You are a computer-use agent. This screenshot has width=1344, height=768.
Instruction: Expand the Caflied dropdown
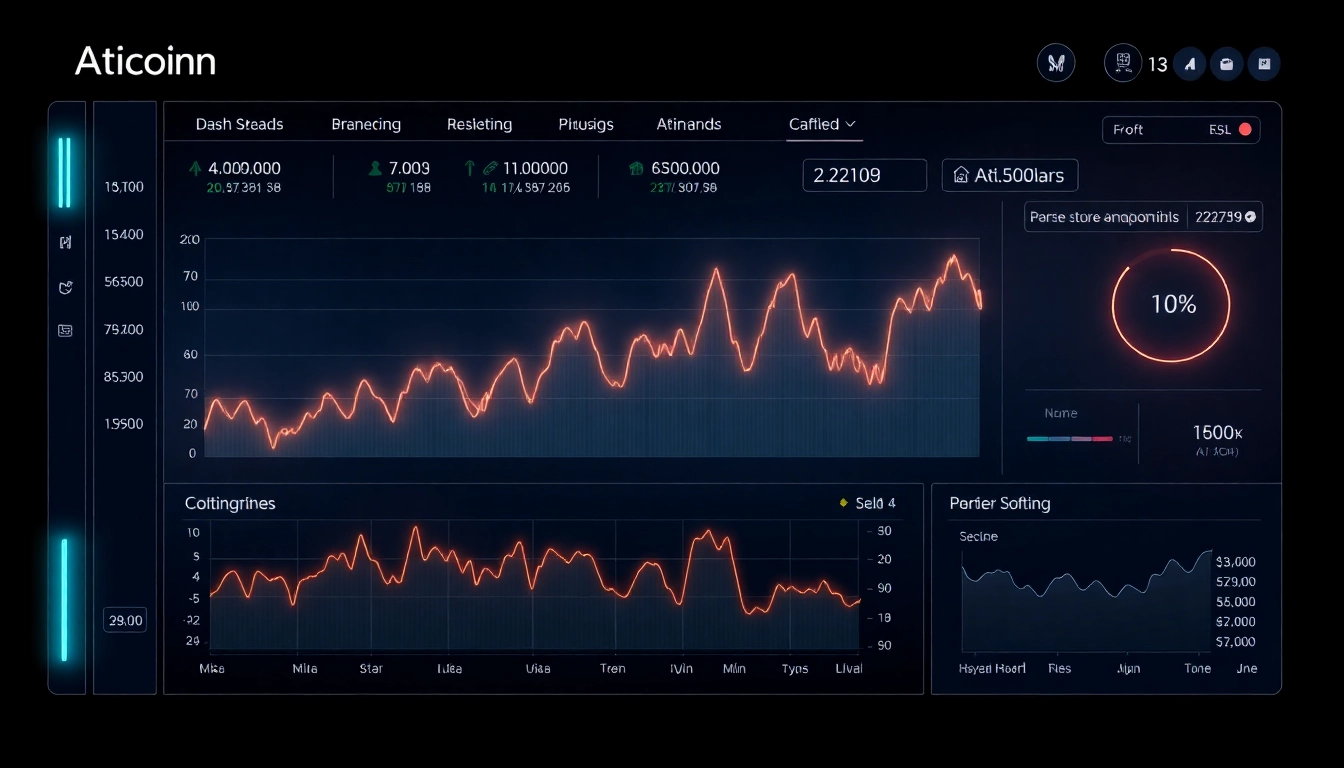point(823,124)
